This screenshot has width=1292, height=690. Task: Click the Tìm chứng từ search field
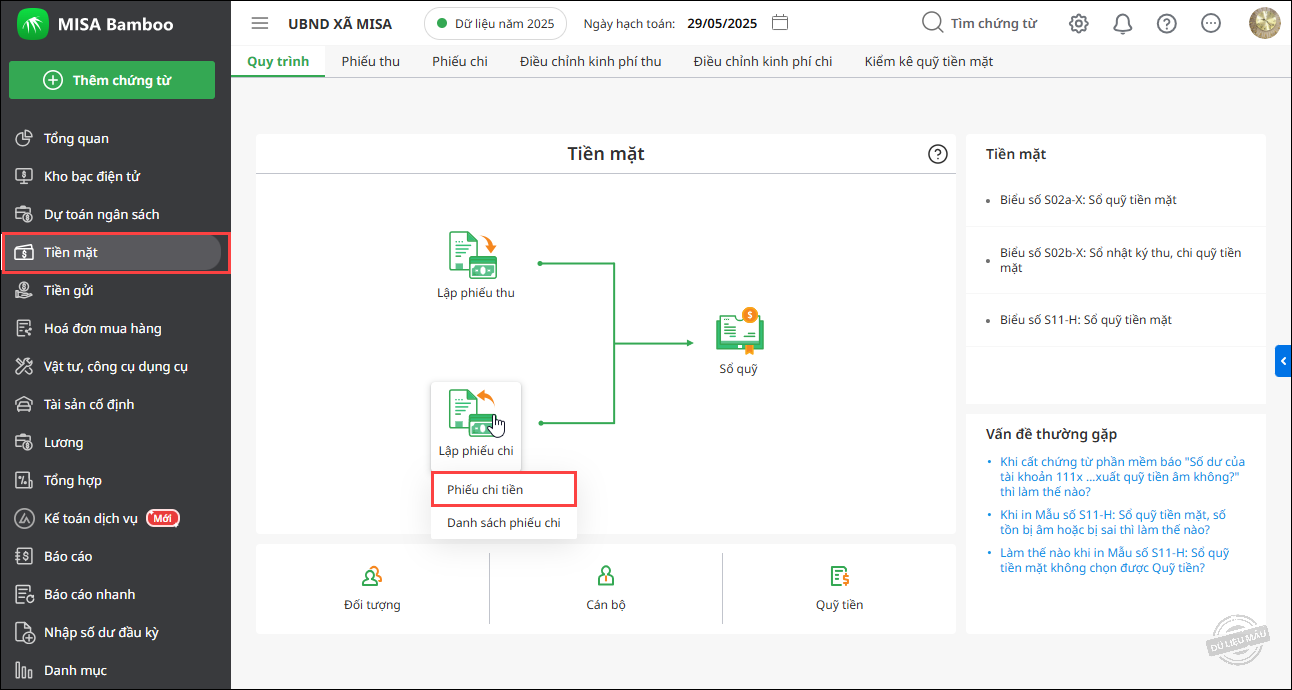[993, 23]
